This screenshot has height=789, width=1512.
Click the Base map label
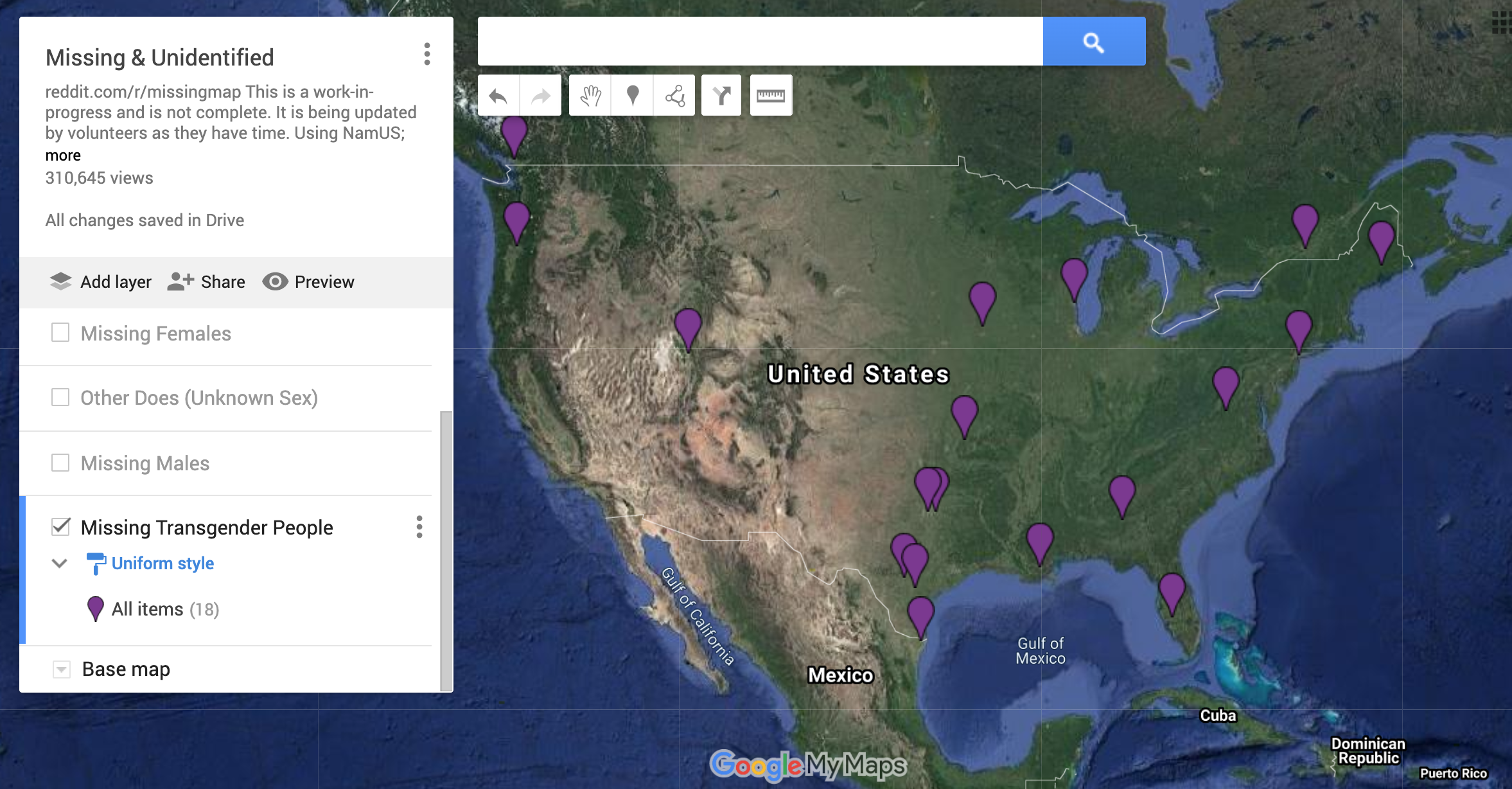pyautogui.click(x=126, y=669)
